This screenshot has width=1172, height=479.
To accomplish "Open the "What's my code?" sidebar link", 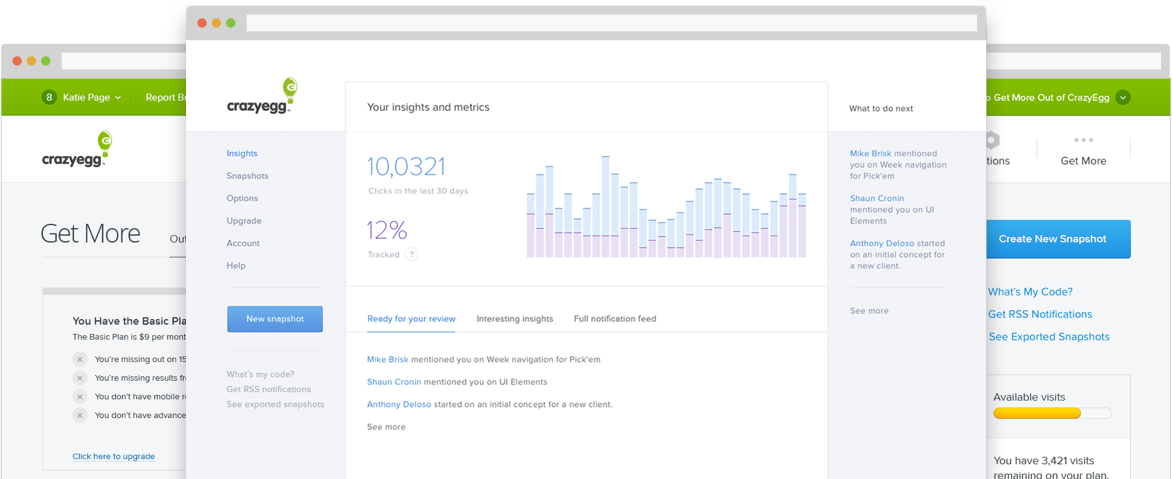I will 260,374.
